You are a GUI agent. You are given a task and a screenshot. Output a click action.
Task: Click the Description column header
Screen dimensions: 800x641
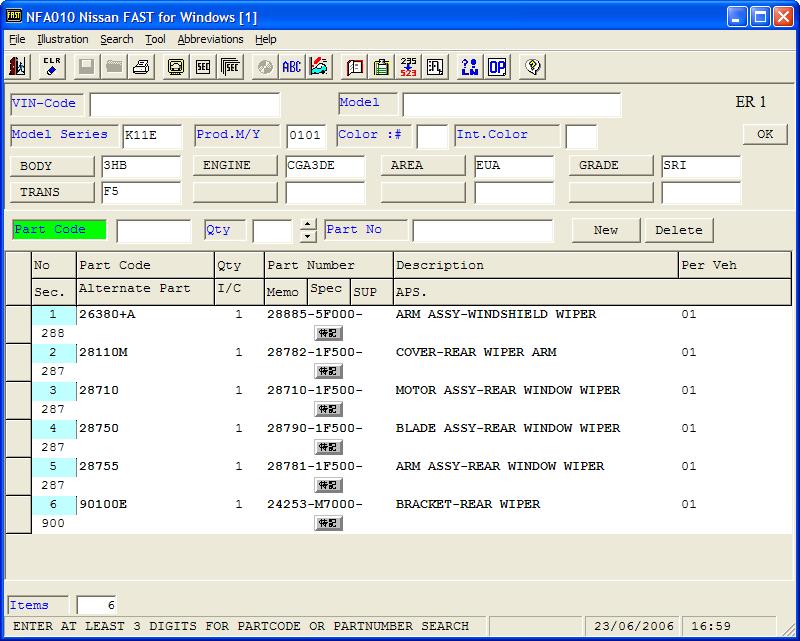(x=536, y=265)
